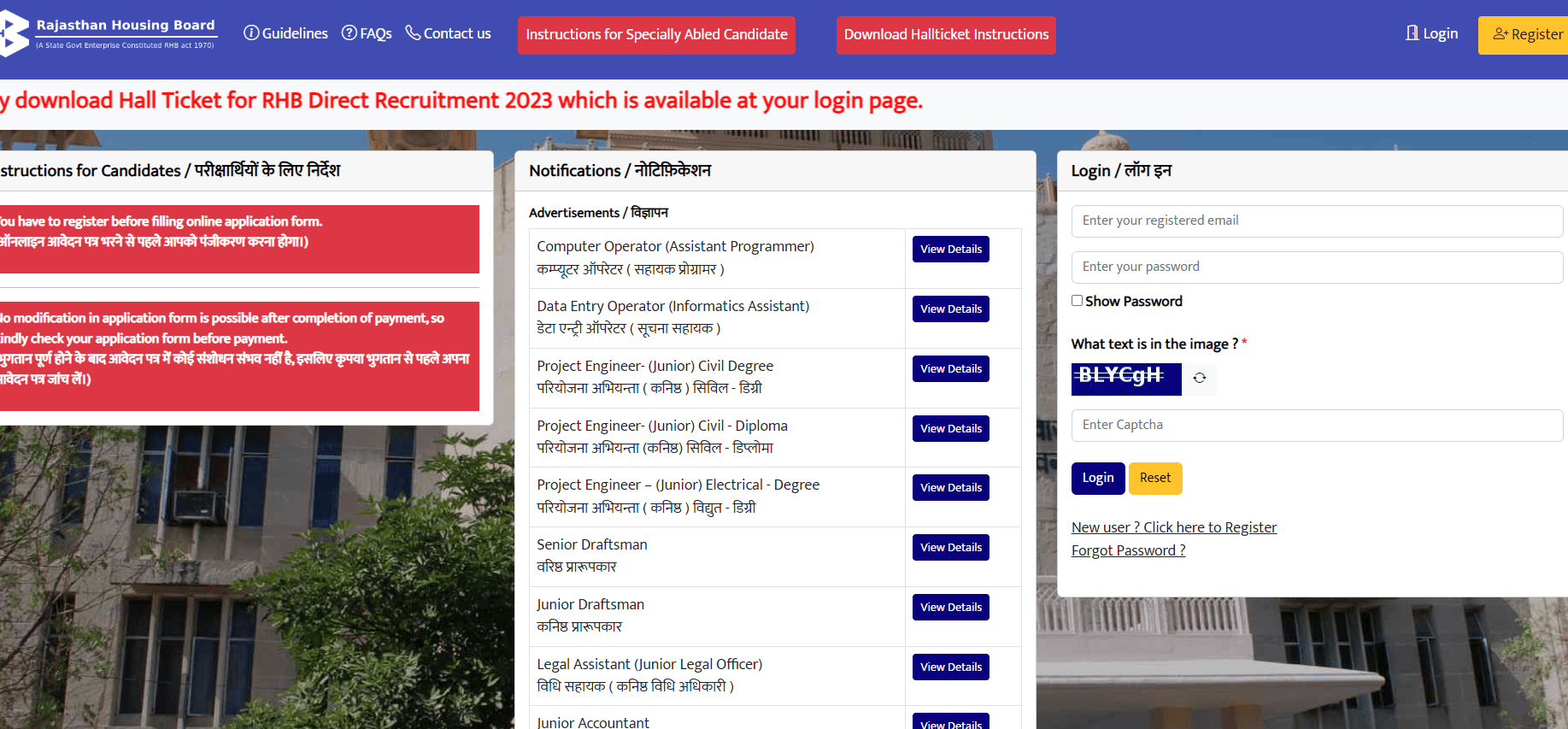Click Download Hallticket Instructions button
This screenshot has height=729, width=1568.
click(x=946, y=35)
